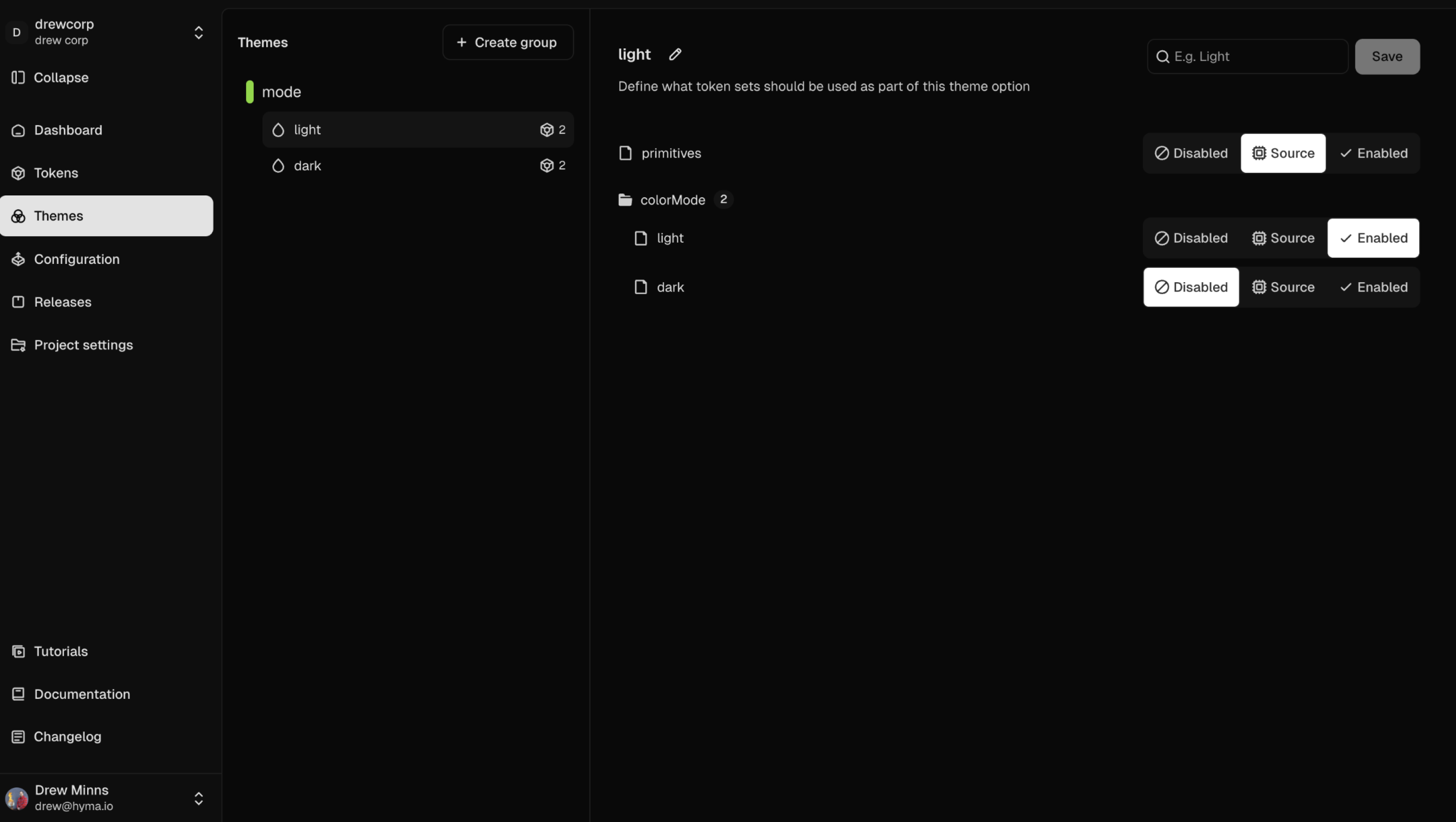
Task: Open the Drew Minns account menu chevrons
Action: point(198,798)
